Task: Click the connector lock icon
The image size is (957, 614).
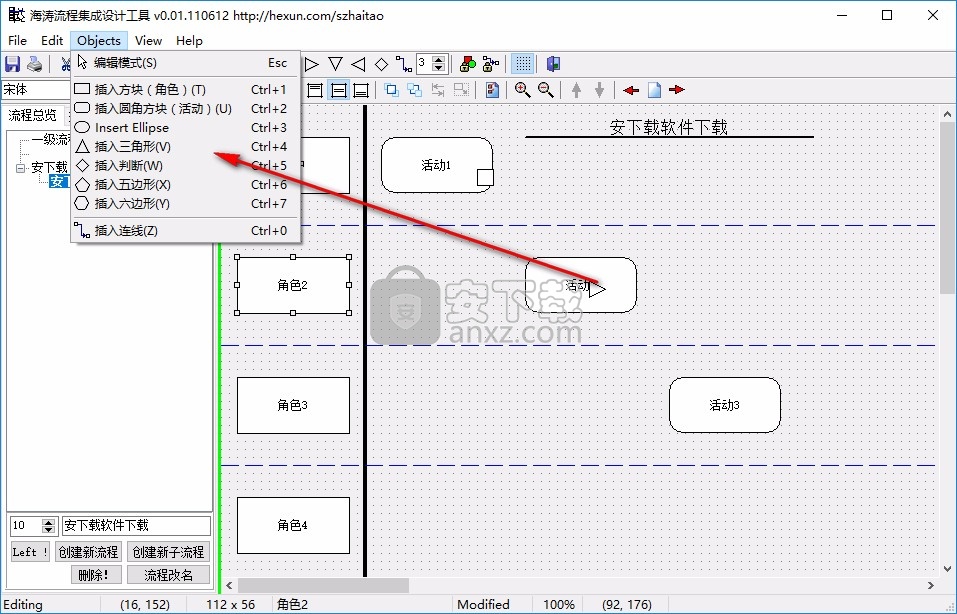Action: pyautogui.click(x=490, y=64)
